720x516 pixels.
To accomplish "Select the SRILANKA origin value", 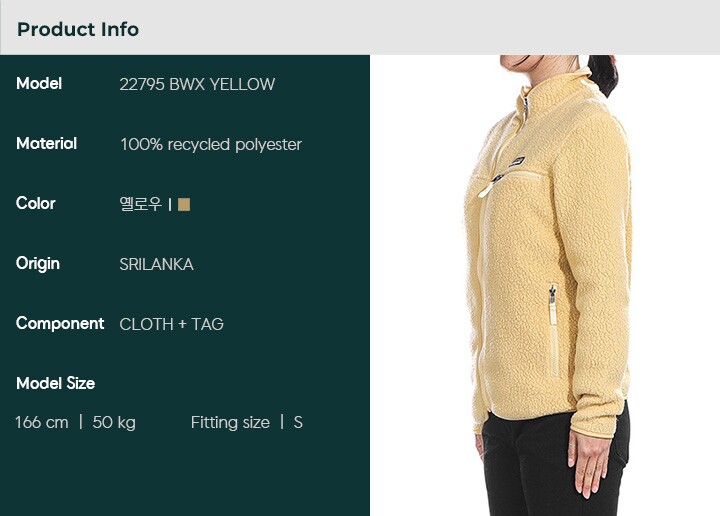I will click(157, 264).
